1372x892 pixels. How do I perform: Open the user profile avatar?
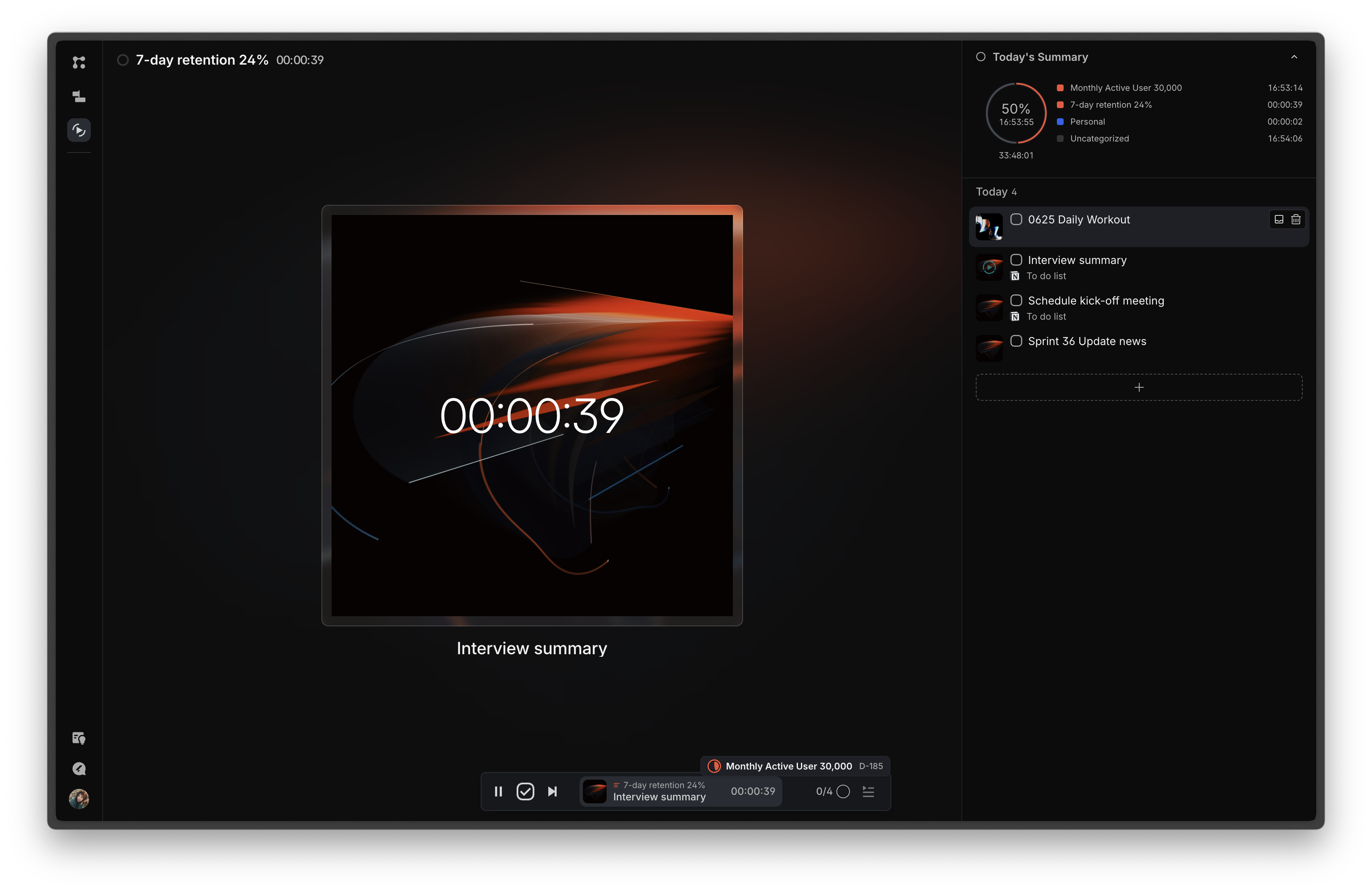pyautogui.click(x=79, y=799)
